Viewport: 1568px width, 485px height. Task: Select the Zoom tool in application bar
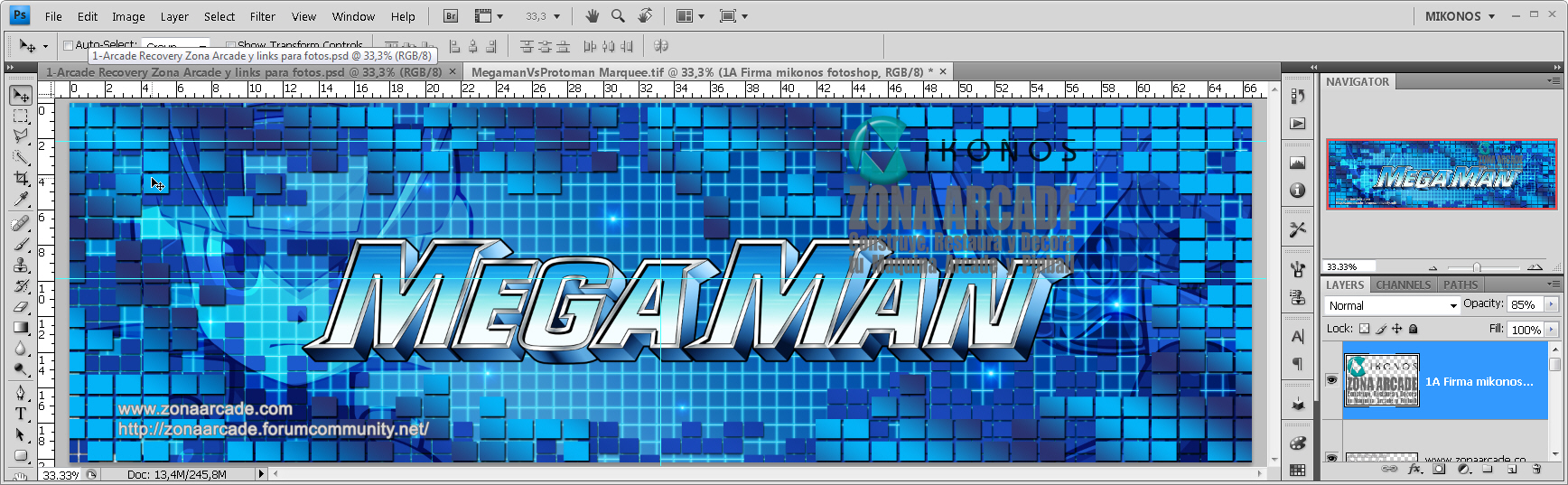[x=618, y=16]
